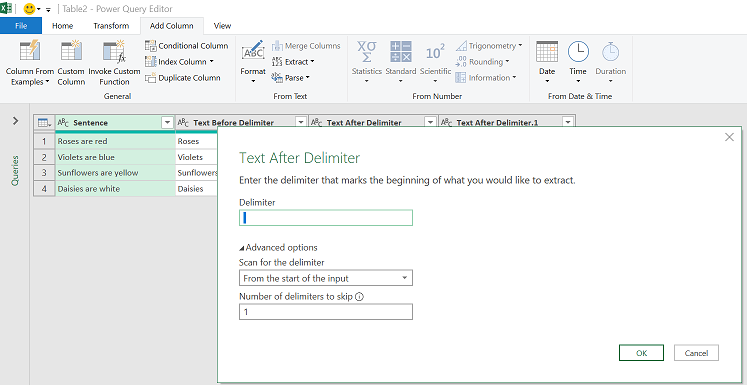
Task: Open Text Before Delimiter filter dropdown
Action: tap(301, 123)
